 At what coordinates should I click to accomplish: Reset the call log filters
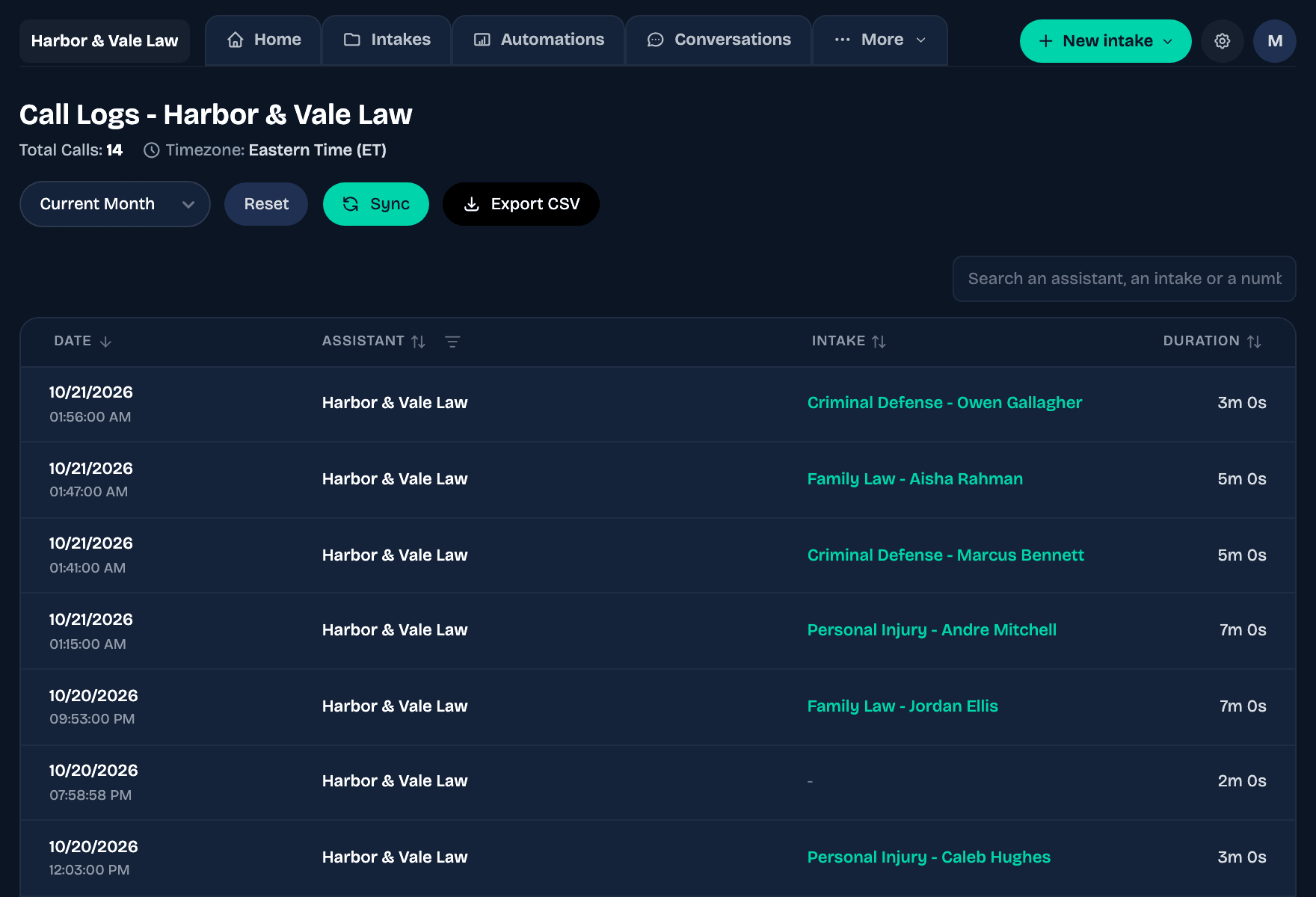[x=266, y=204]
